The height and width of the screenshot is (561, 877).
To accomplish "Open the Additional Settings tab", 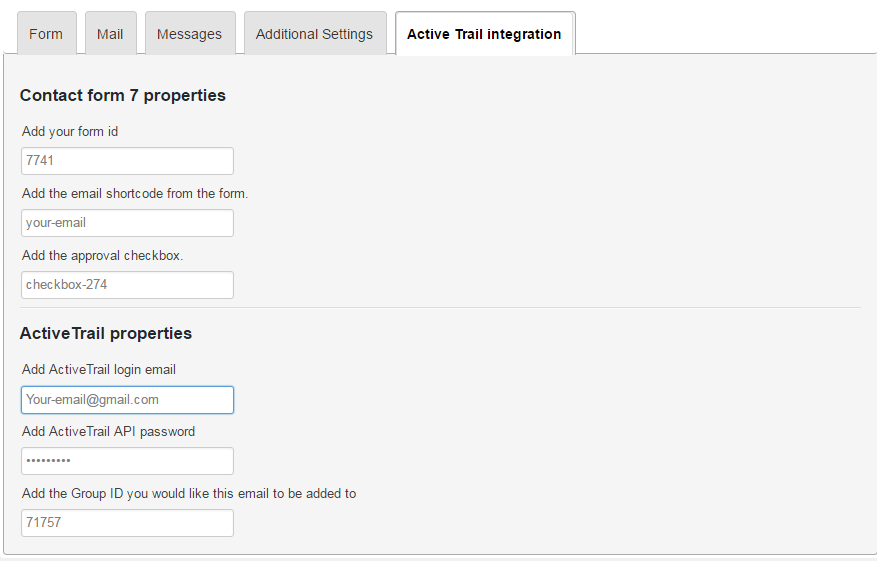I will pos(314,34).
